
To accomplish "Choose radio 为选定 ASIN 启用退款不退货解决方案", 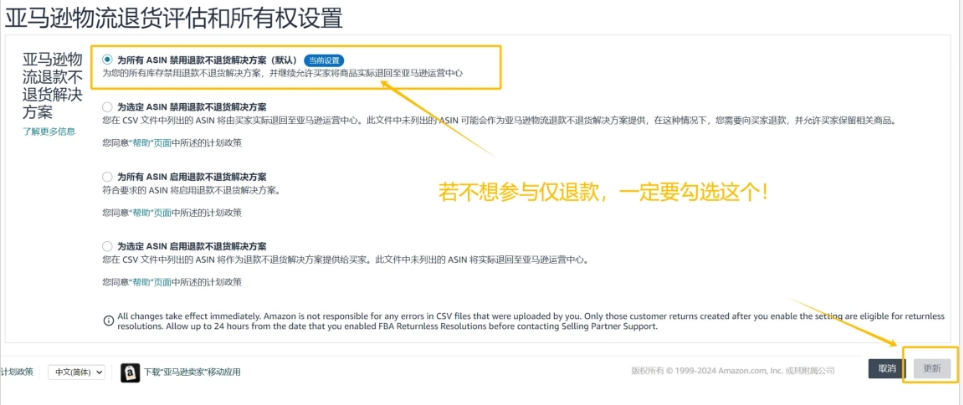I will [107, 246].
